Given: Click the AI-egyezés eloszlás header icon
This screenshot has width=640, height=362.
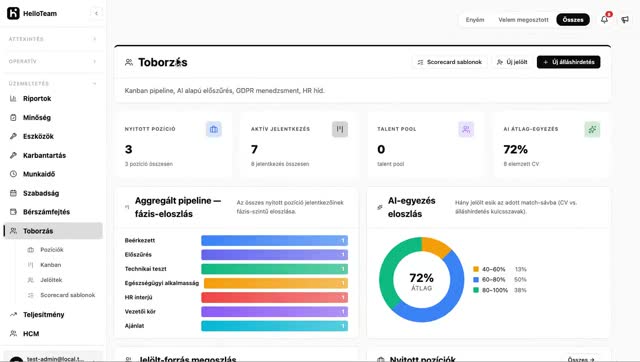Looking at the screenshot, I should point(380,207).
